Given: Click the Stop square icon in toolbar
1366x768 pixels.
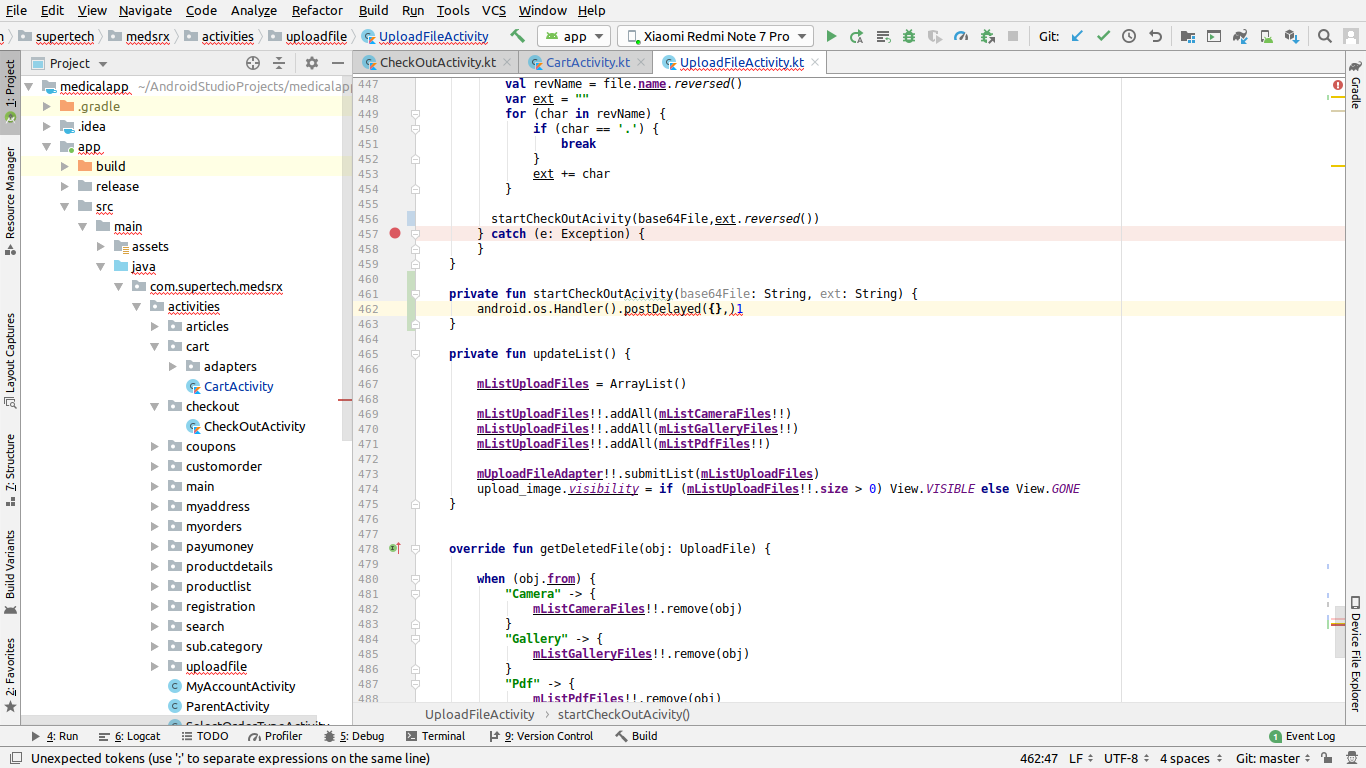Looking at the screenshot, I should click(1013, 36).
